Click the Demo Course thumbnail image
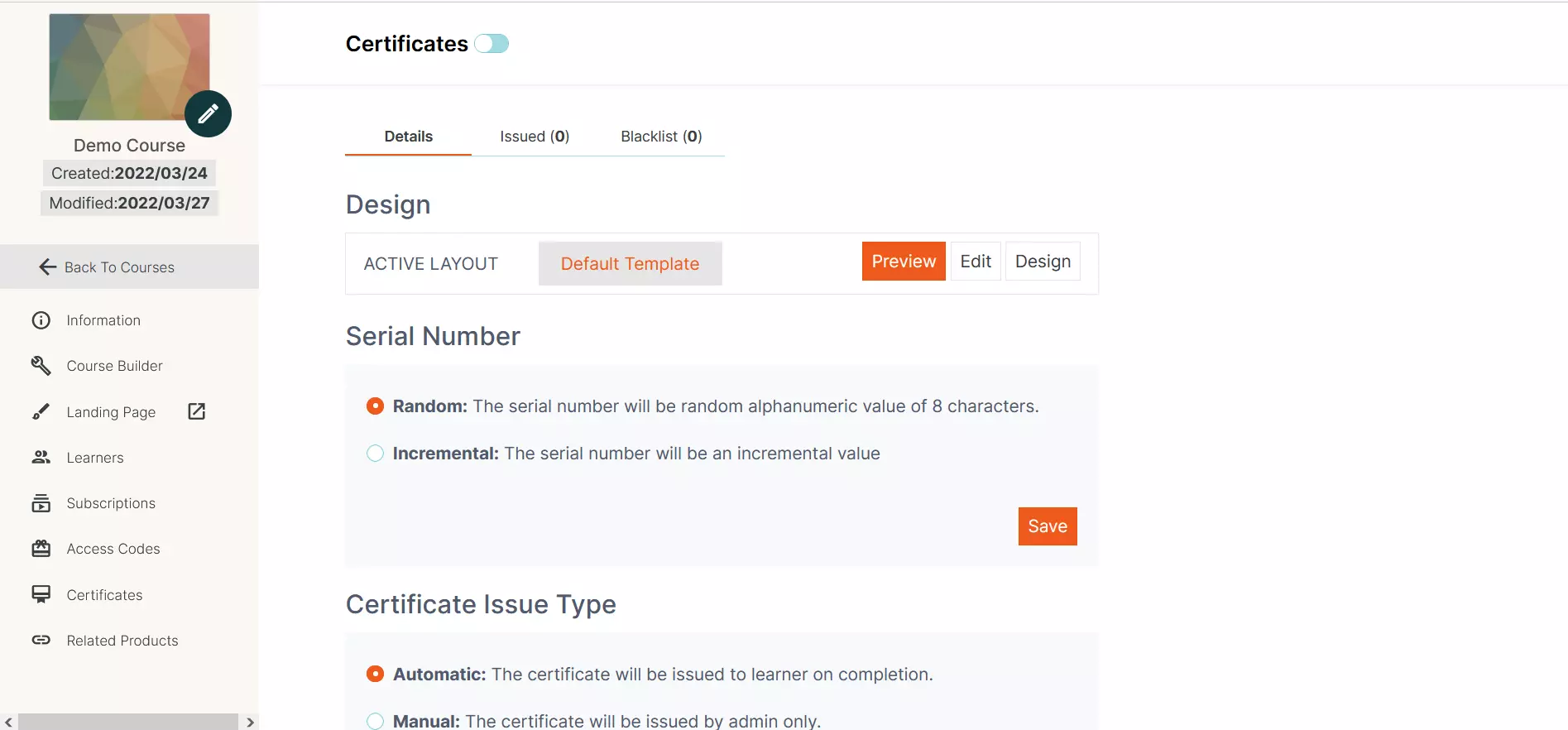The height and width of the screenshot is (730, 1568). (129, 67)
